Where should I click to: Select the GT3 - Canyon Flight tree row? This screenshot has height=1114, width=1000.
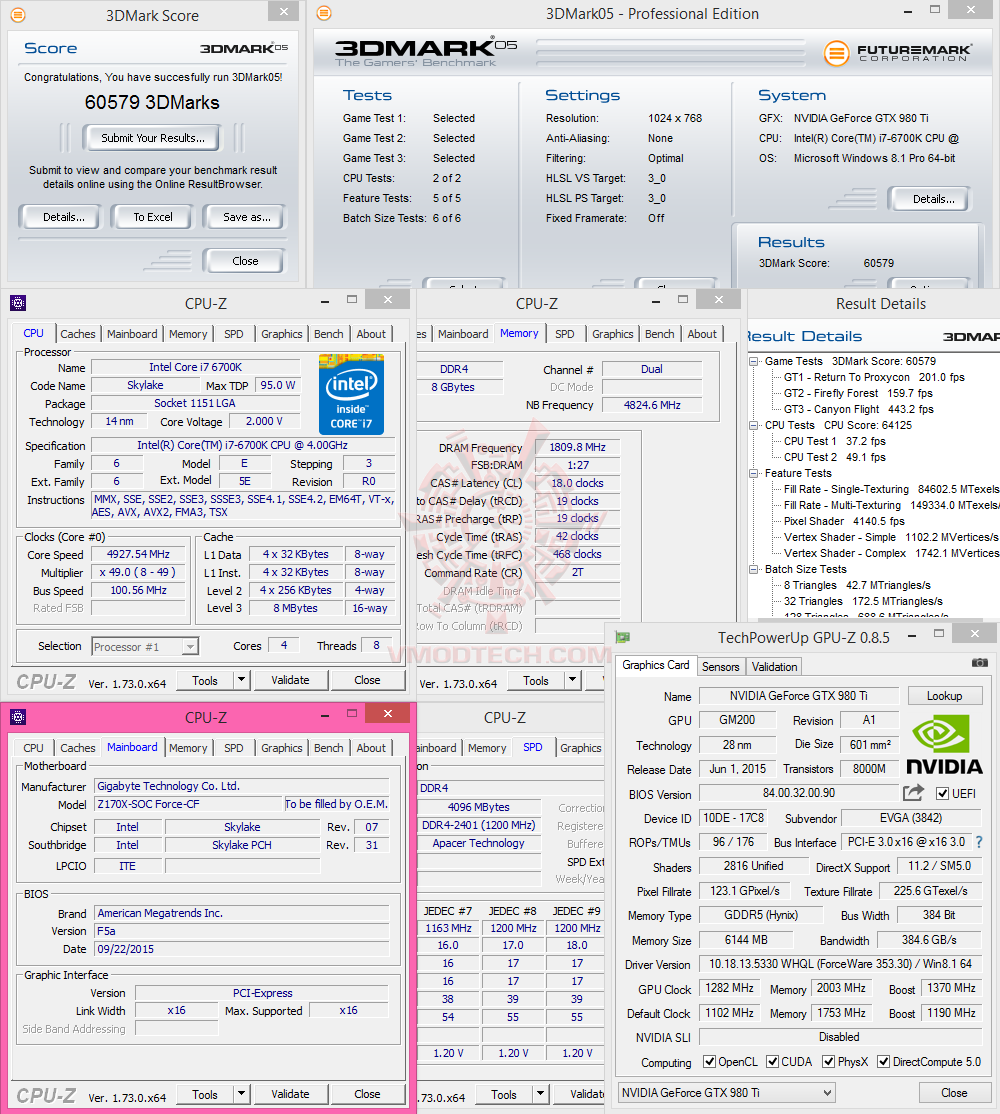[x=859, y=409]
